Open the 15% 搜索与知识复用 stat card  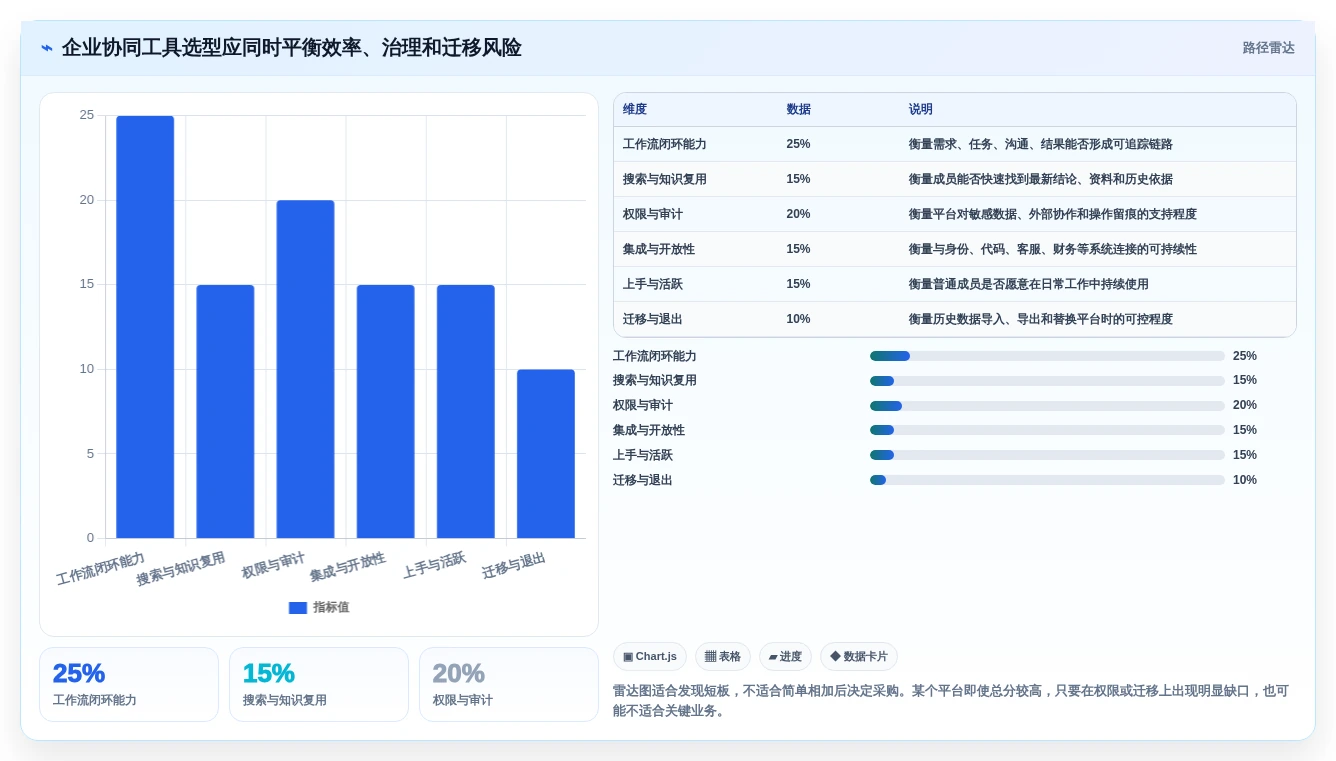[319, 685]
